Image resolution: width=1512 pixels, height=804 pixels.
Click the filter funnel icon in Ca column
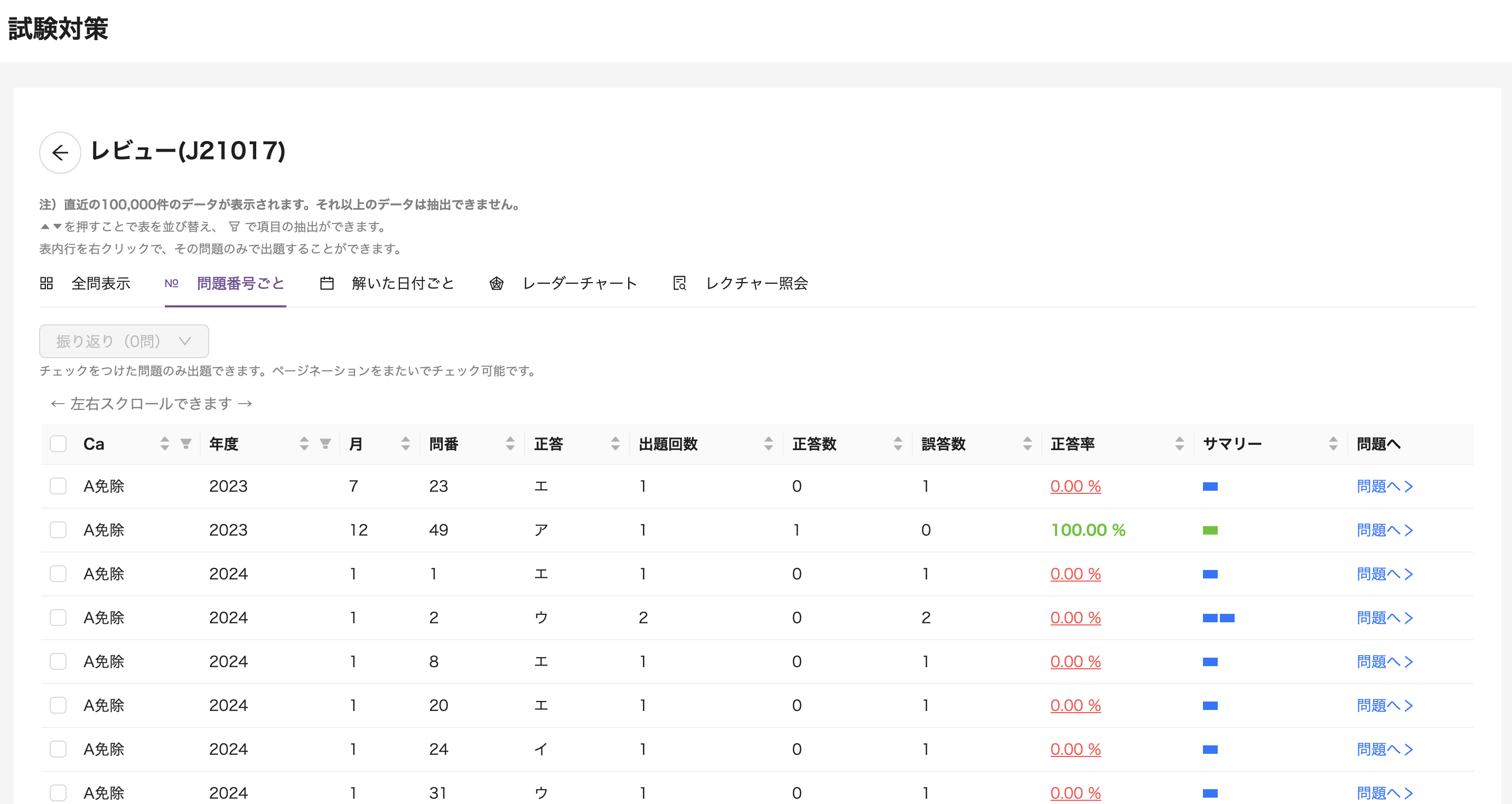coord(185,444)
